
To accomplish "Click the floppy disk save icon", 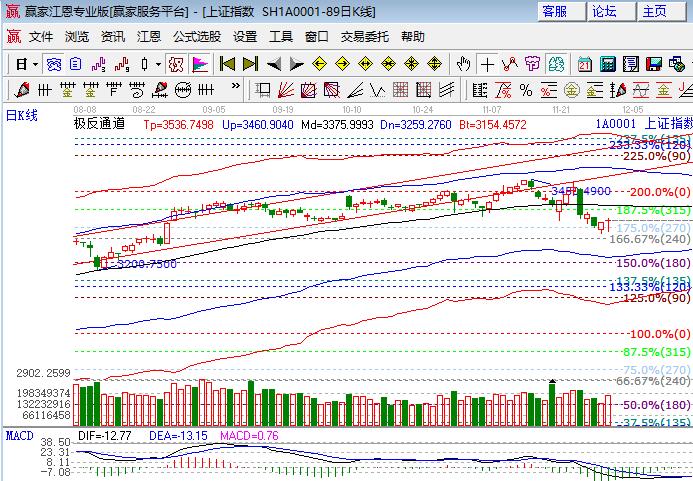I will (655, 64).
